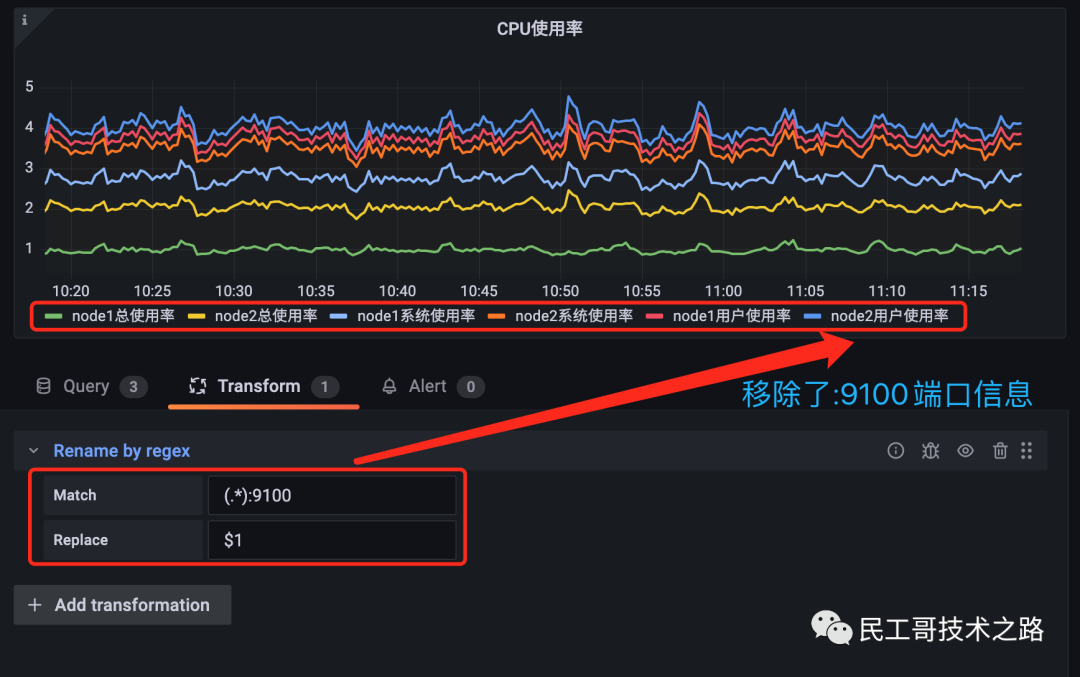Click the plus icon in Add transformation
1080x677 pixels.
pos(34,605)
